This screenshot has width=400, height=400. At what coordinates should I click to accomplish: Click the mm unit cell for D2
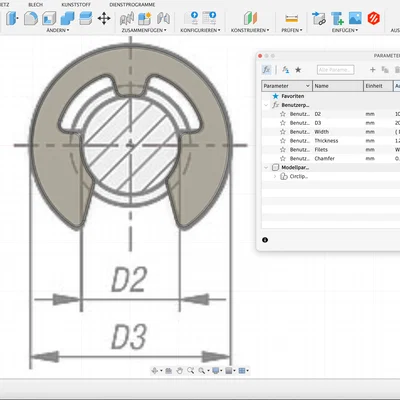click(x=370, y=114)
